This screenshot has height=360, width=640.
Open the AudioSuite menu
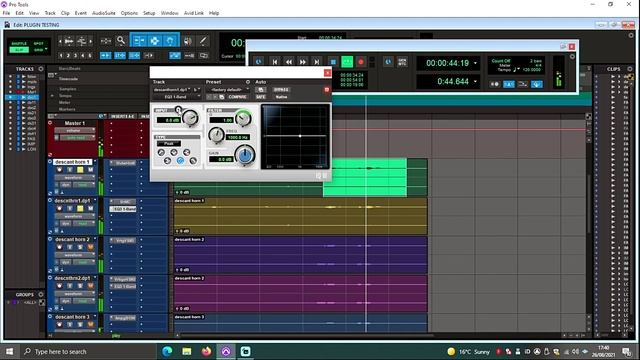click(104, 13)
